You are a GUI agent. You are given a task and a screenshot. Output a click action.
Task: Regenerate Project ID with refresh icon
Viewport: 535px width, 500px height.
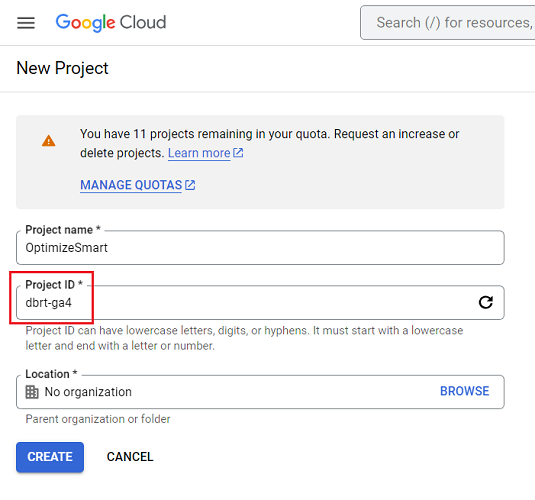[x=486, y=302]
